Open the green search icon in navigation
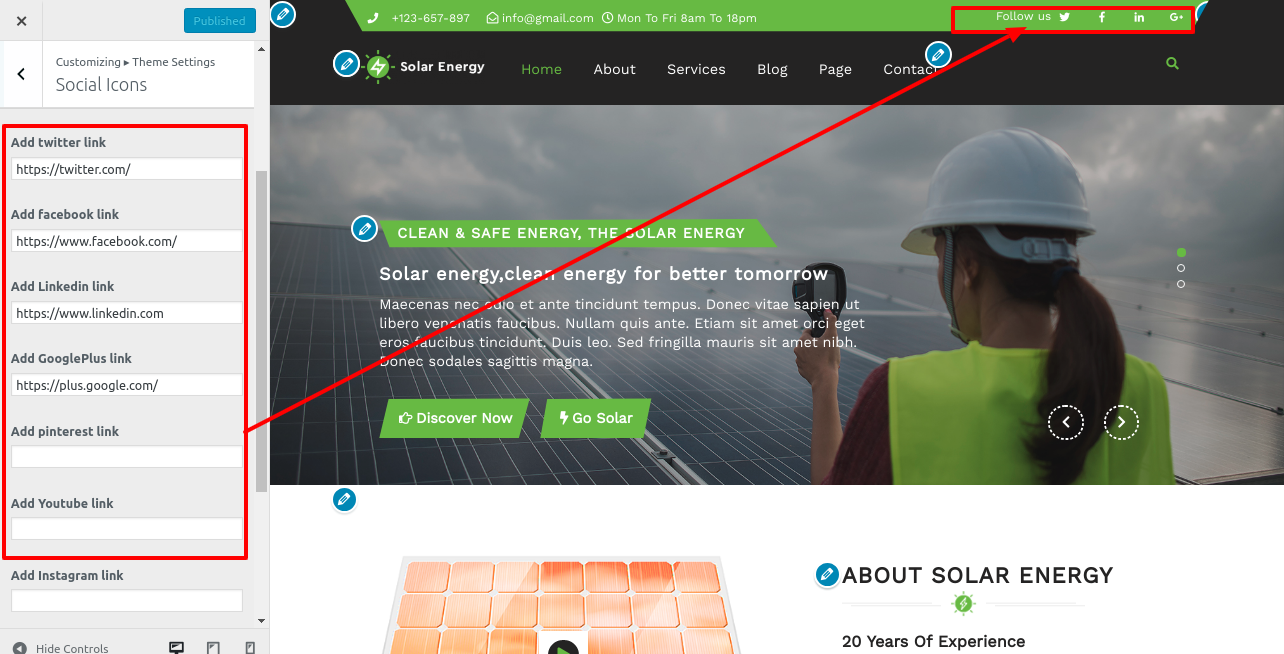Screen dimensions: 1284x654 1172,63
